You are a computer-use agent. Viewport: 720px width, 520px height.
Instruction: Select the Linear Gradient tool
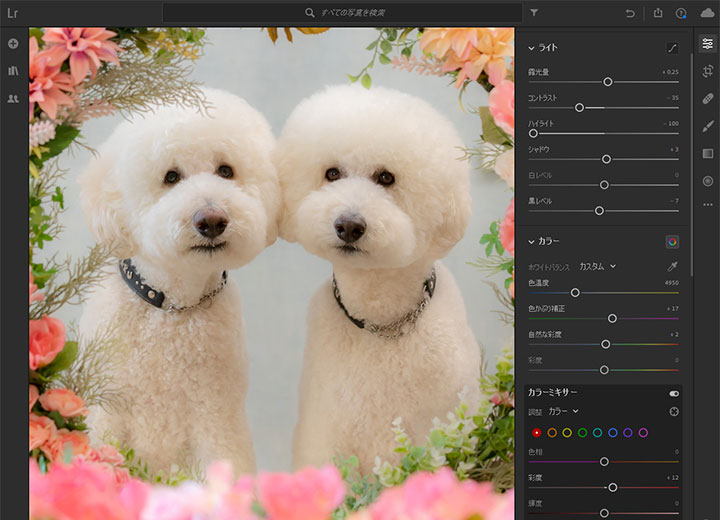tap(708, 153)
